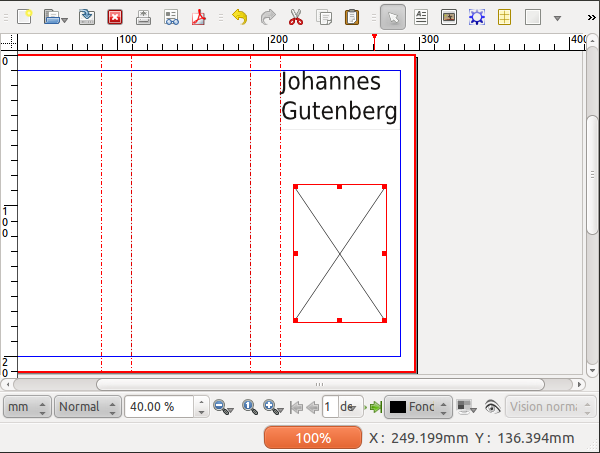Click the New document icon
Image resolution: width=600 pixels, height=453 pixels.
tap(25, 17)
